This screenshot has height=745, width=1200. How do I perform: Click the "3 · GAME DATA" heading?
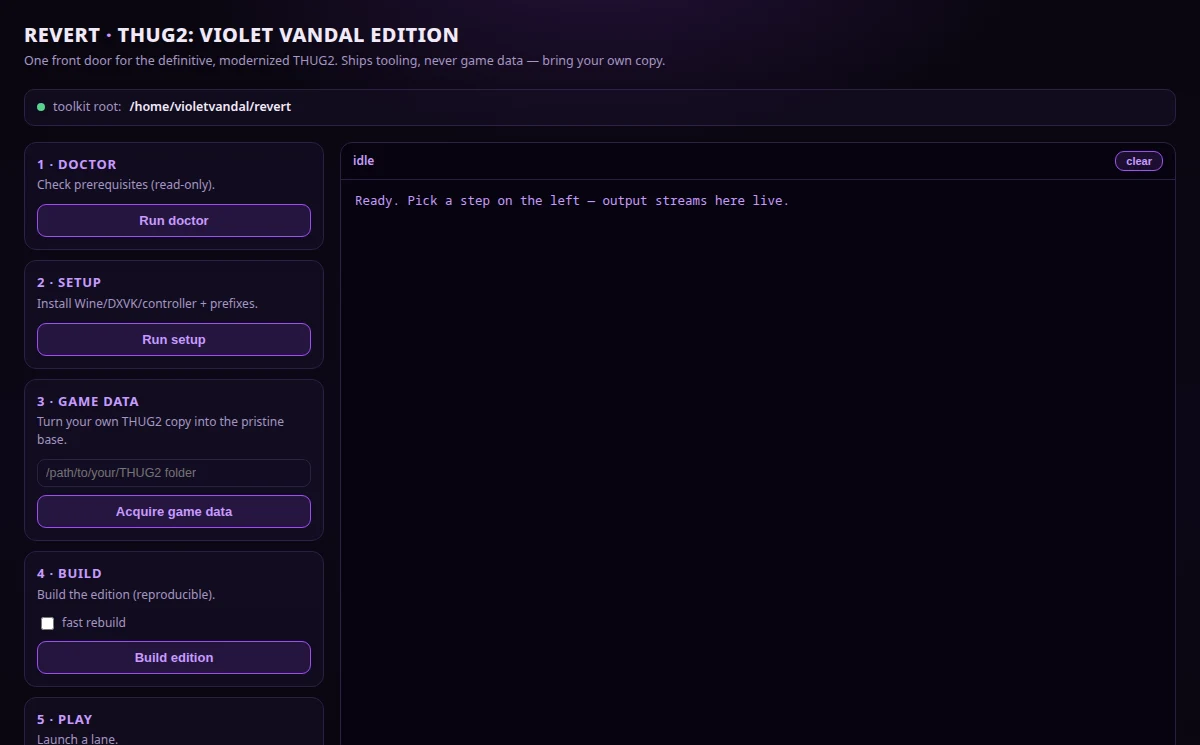point(88,401)
